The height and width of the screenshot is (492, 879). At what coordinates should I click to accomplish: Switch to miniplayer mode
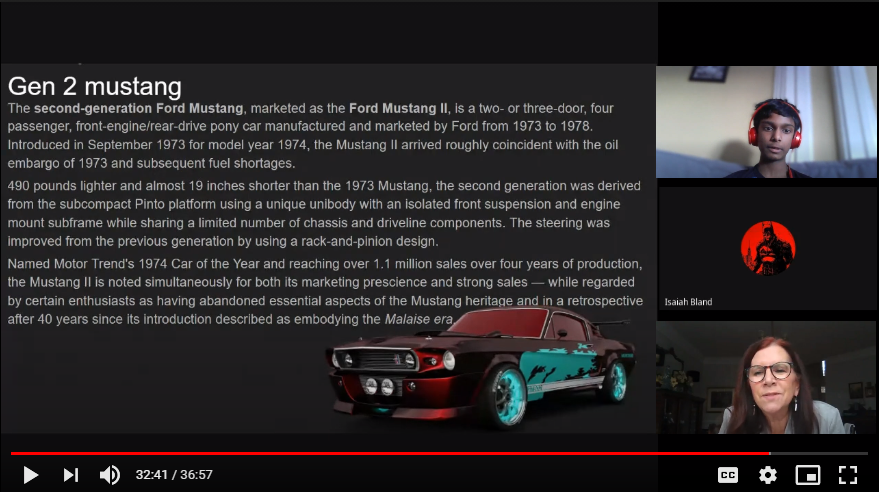(807, 475)
